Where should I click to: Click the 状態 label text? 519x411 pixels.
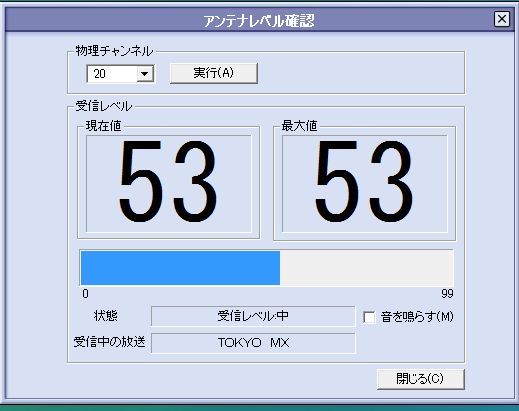pos(106,316)
